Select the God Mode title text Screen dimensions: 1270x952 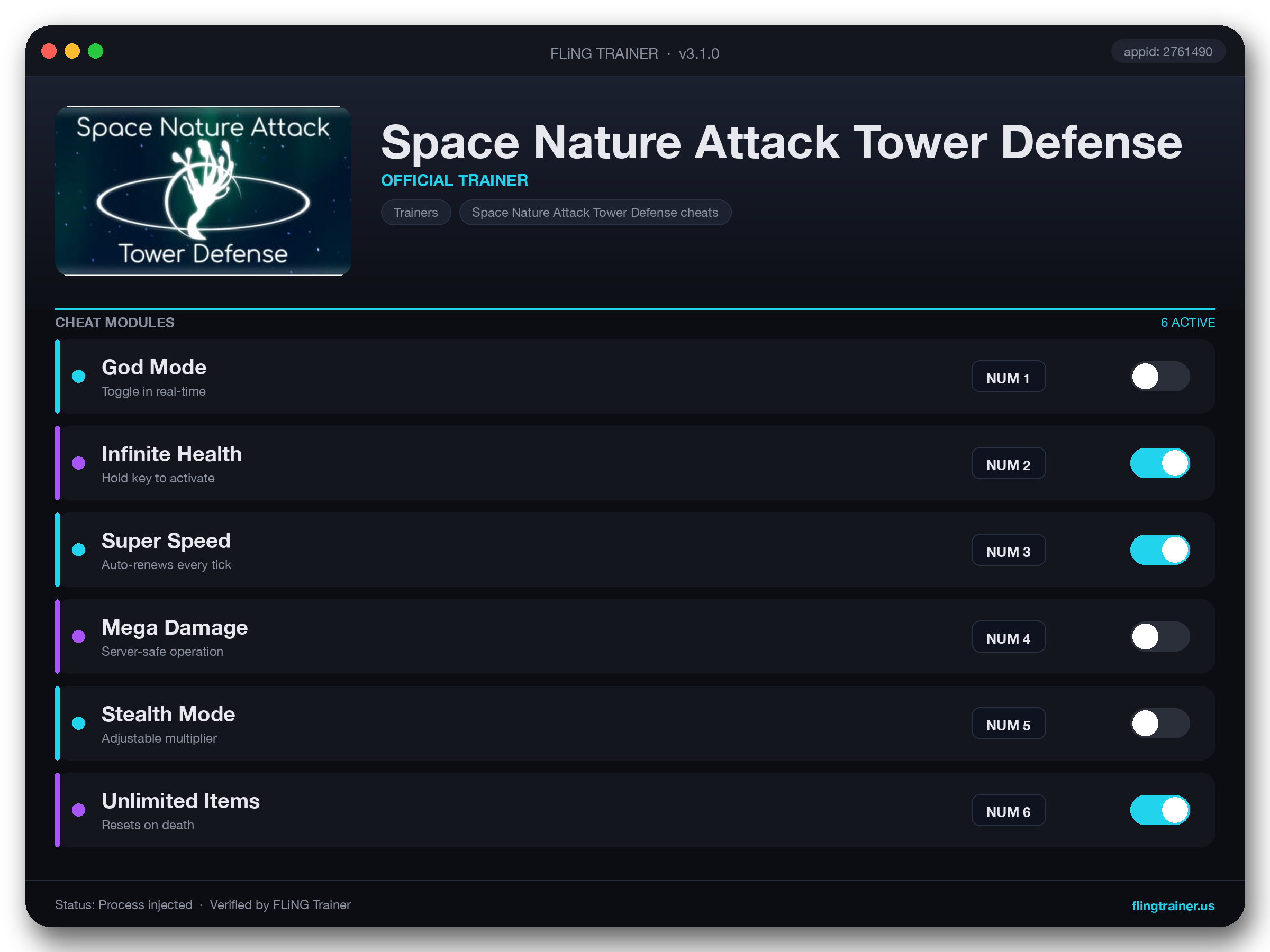(154, 367)
